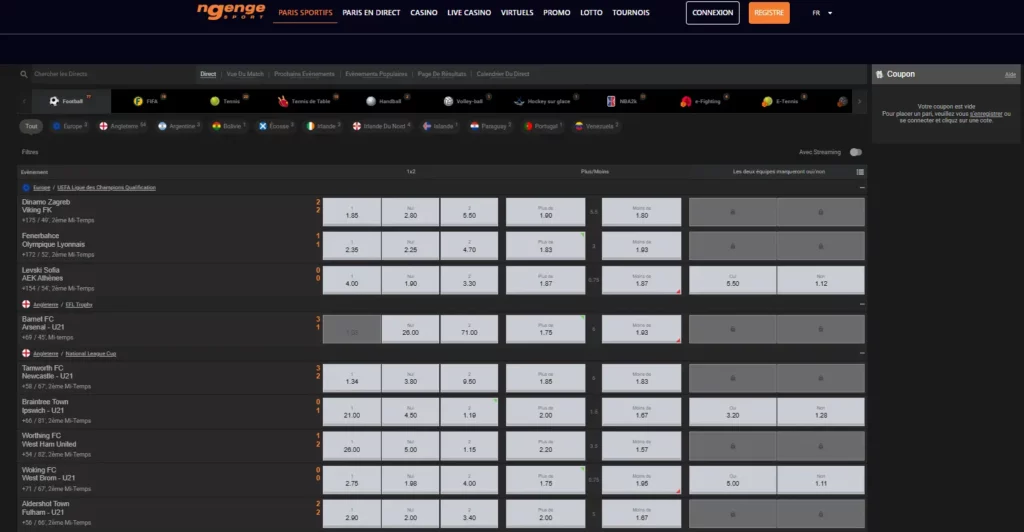Open the EFL Trophy league link
The height and width of the screenshot is (532, 1024).
pos(79,304)
